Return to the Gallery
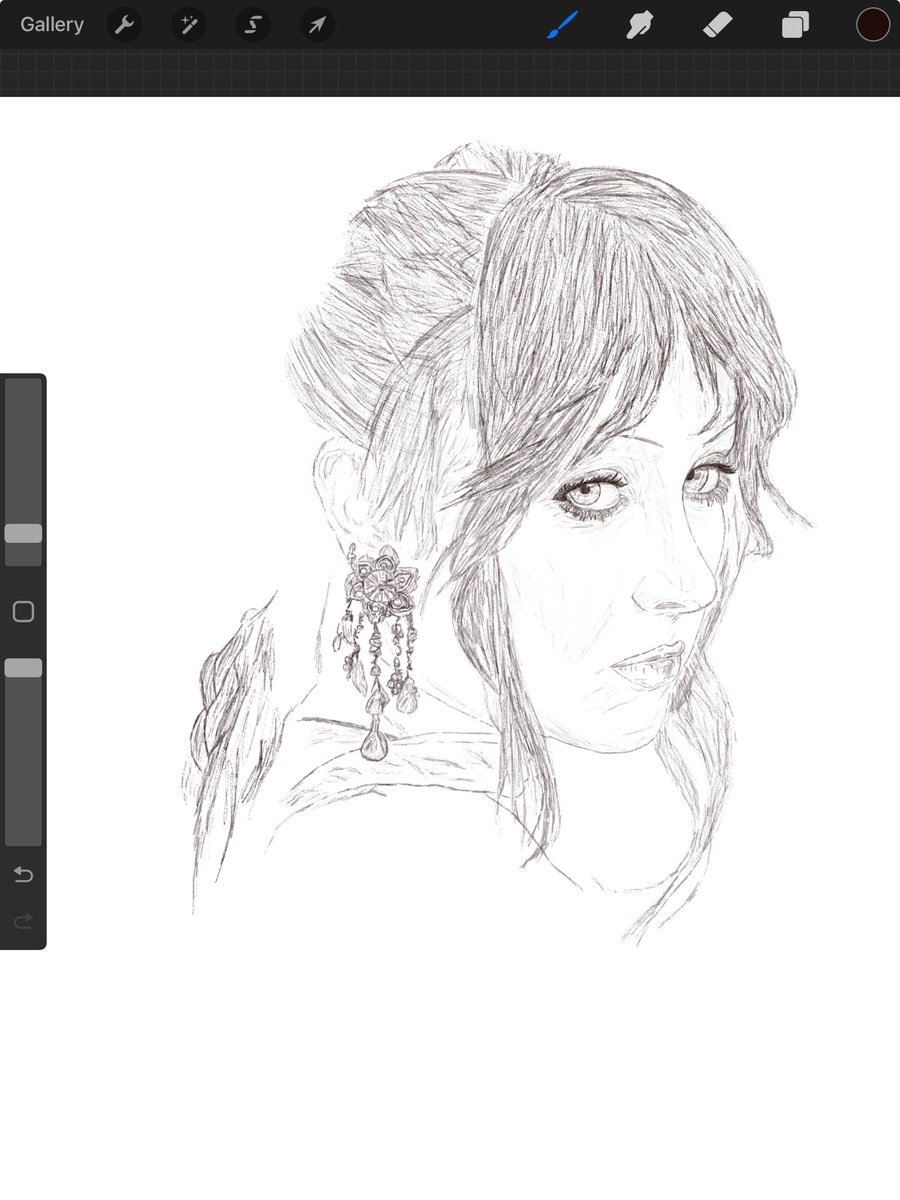Screen dimensions: 900x1200 [50, 25]
